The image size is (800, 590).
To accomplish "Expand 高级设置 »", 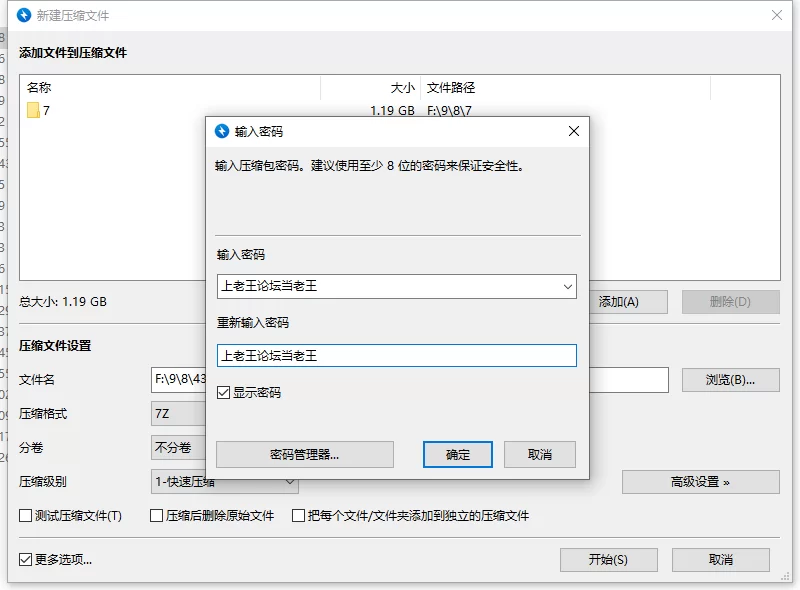I will (x=701, y=482).
